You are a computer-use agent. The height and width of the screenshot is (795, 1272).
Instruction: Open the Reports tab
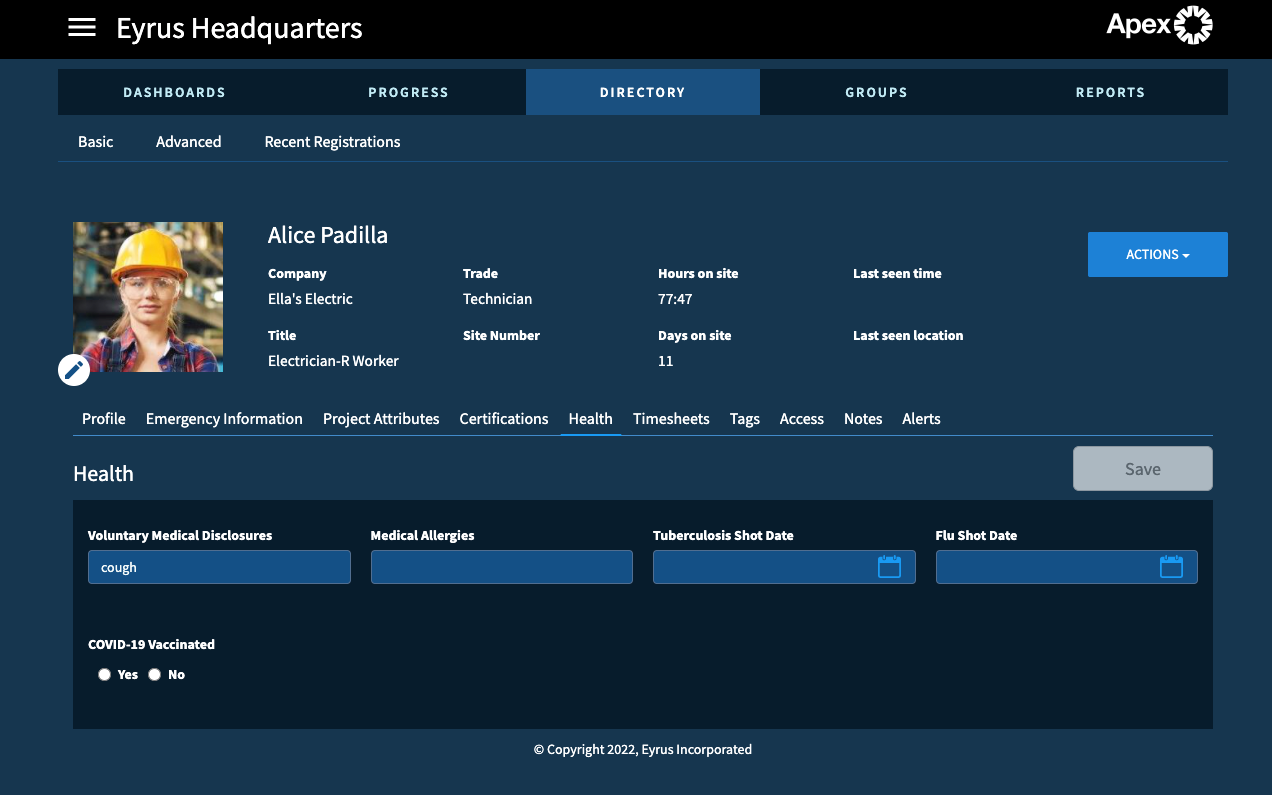(1110, 92)
